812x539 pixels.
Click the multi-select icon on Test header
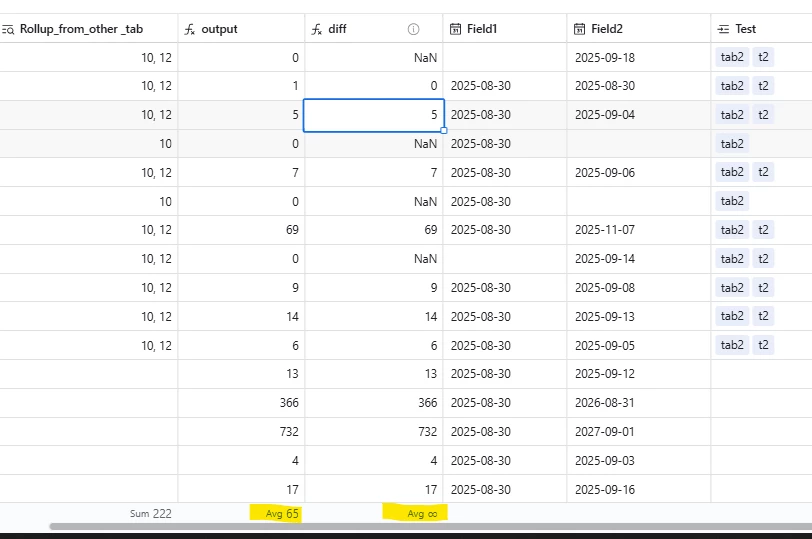pos(723,30)
